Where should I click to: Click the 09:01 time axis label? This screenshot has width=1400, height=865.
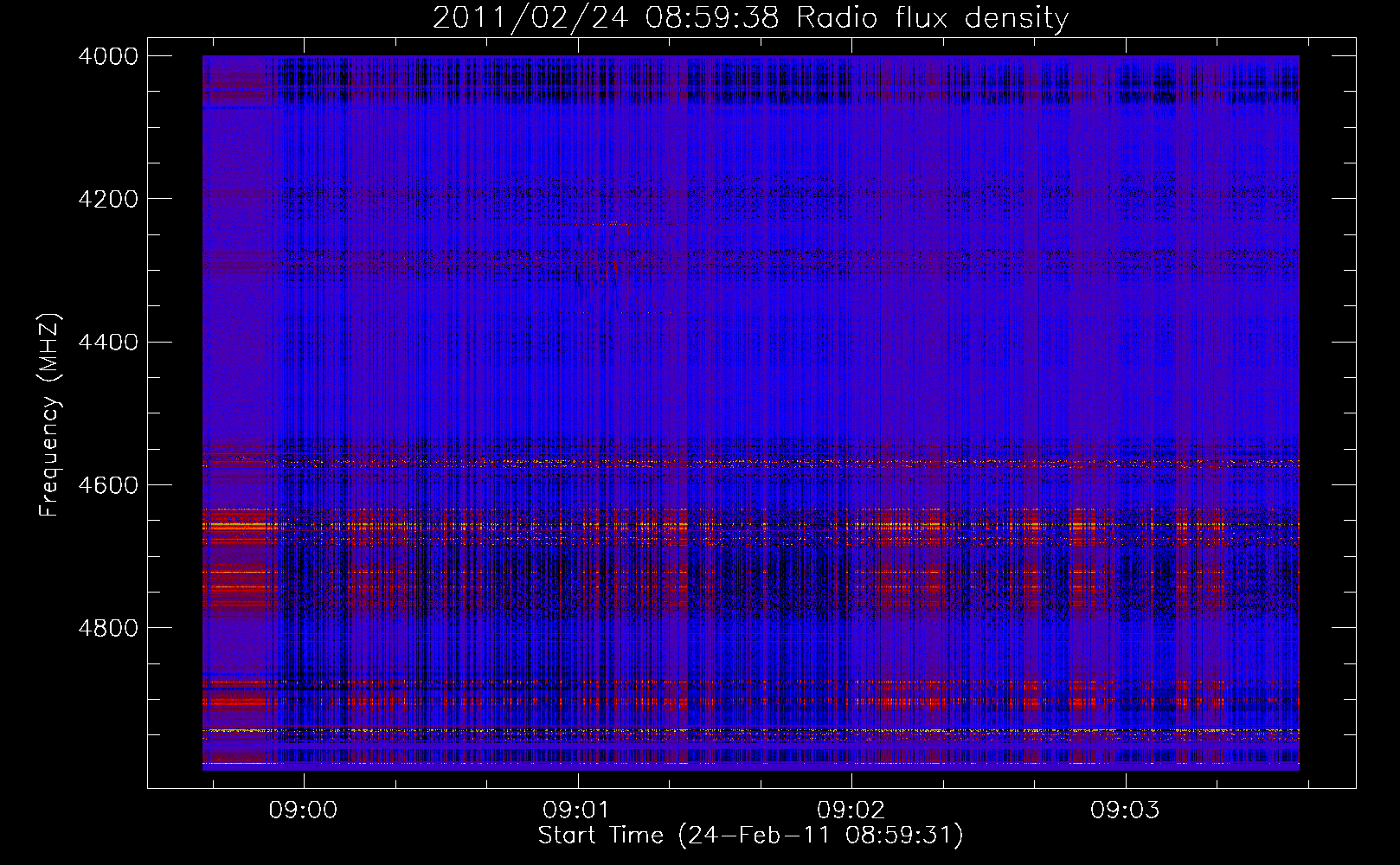pos(577,811)
